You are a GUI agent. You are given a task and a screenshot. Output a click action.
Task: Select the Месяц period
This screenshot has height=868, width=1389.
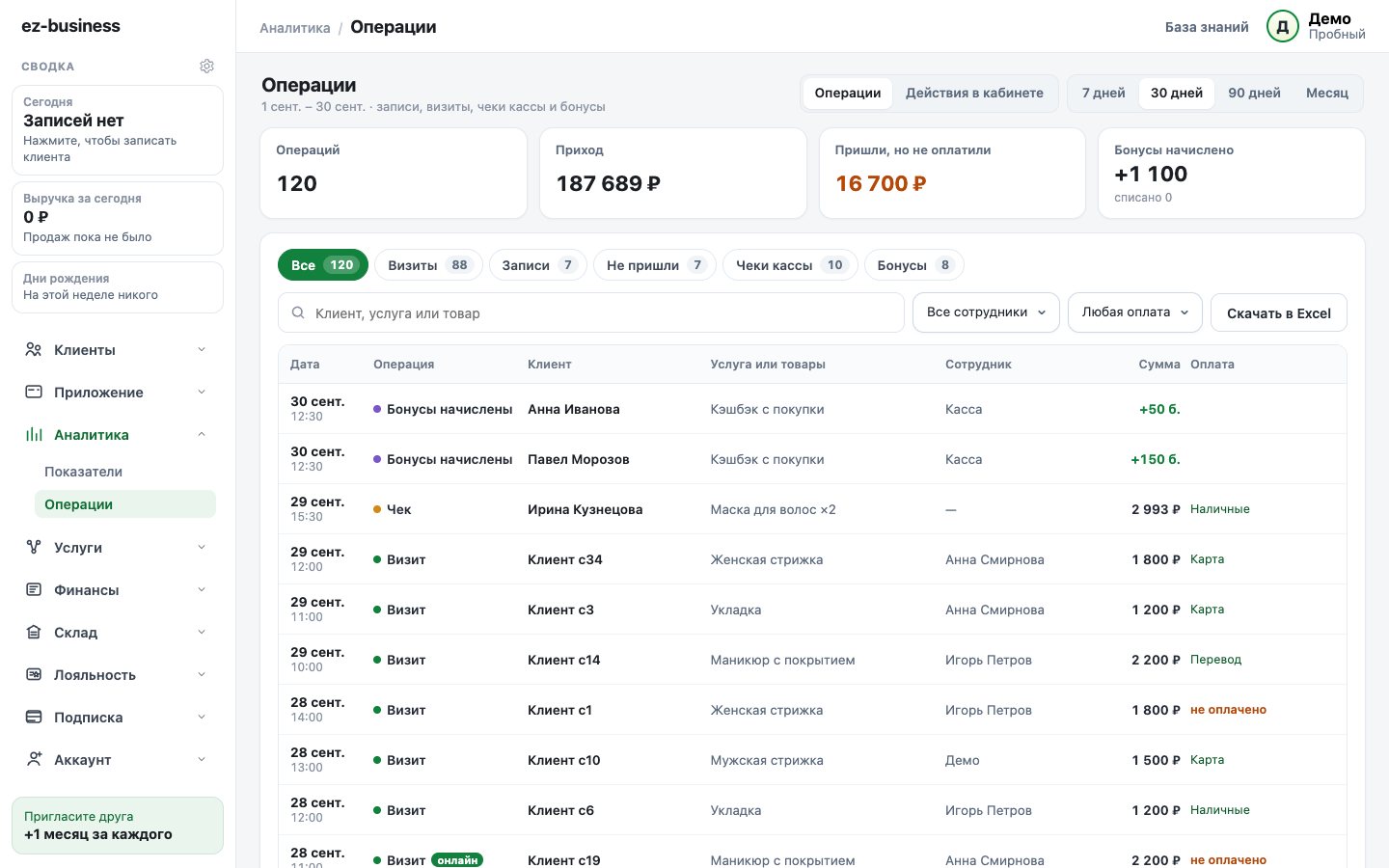(x=1327, y=94)
